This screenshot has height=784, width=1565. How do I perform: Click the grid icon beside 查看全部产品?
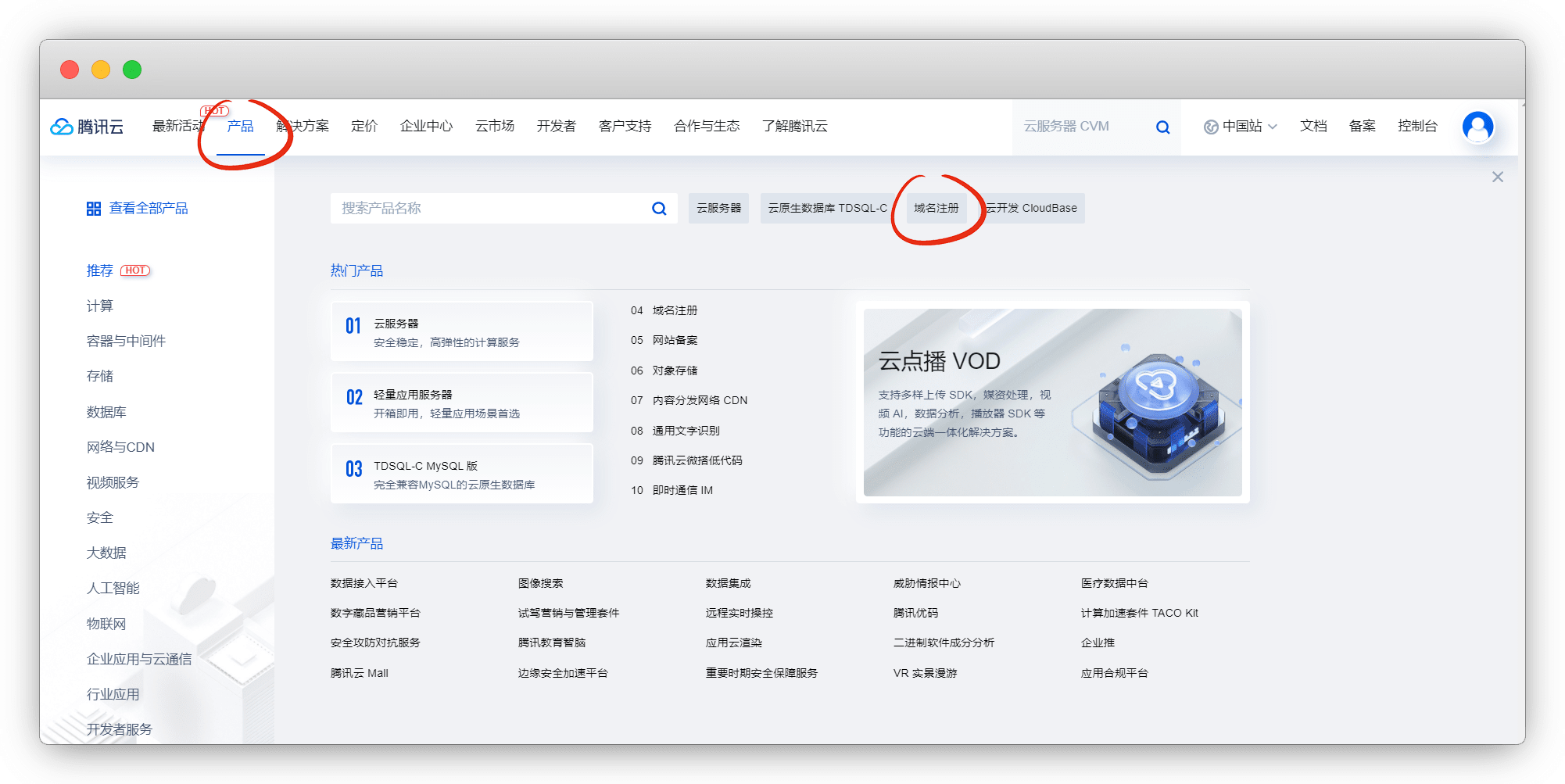94,209
